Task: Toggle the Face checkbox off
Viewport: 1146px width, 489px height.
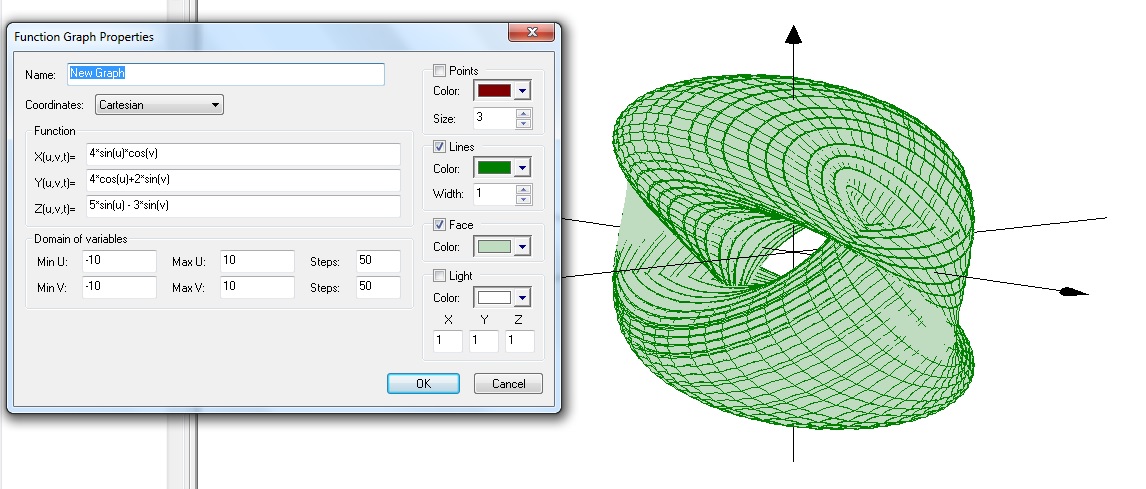Action: (x=440, y=225)
